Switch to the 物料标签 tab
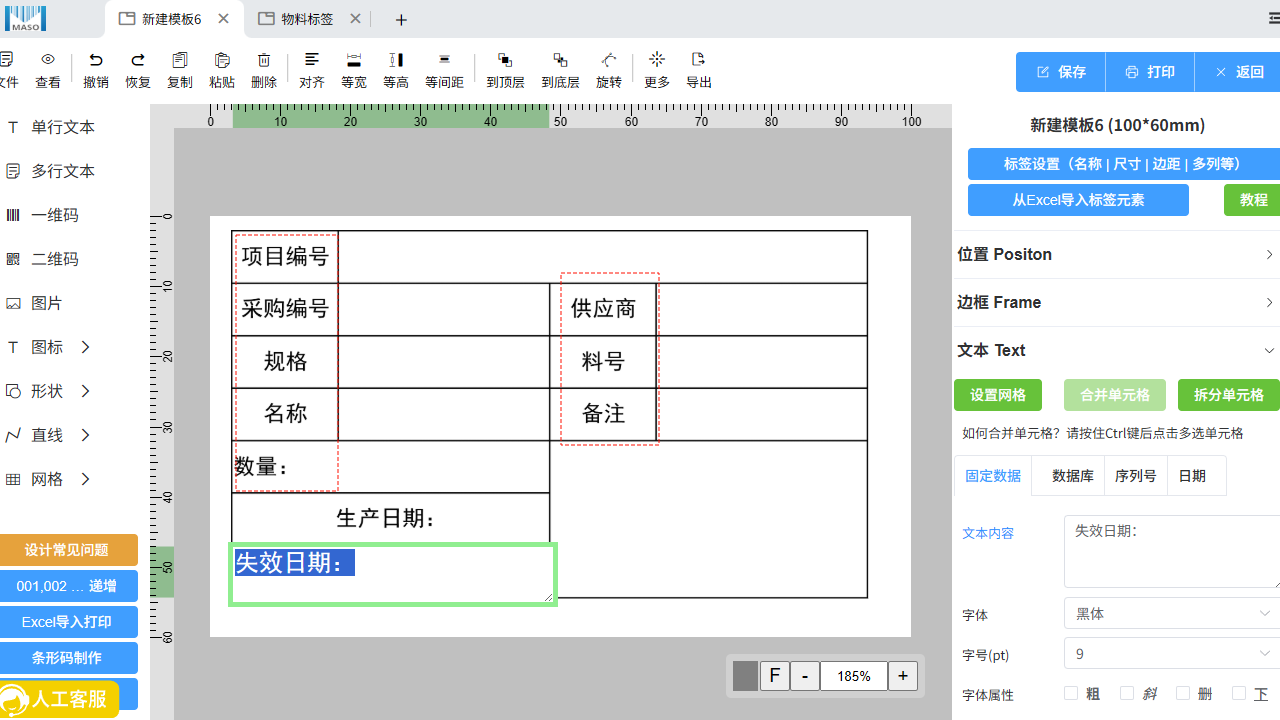The height and width of the screenshot is (720, 1280). coord(307,19)
